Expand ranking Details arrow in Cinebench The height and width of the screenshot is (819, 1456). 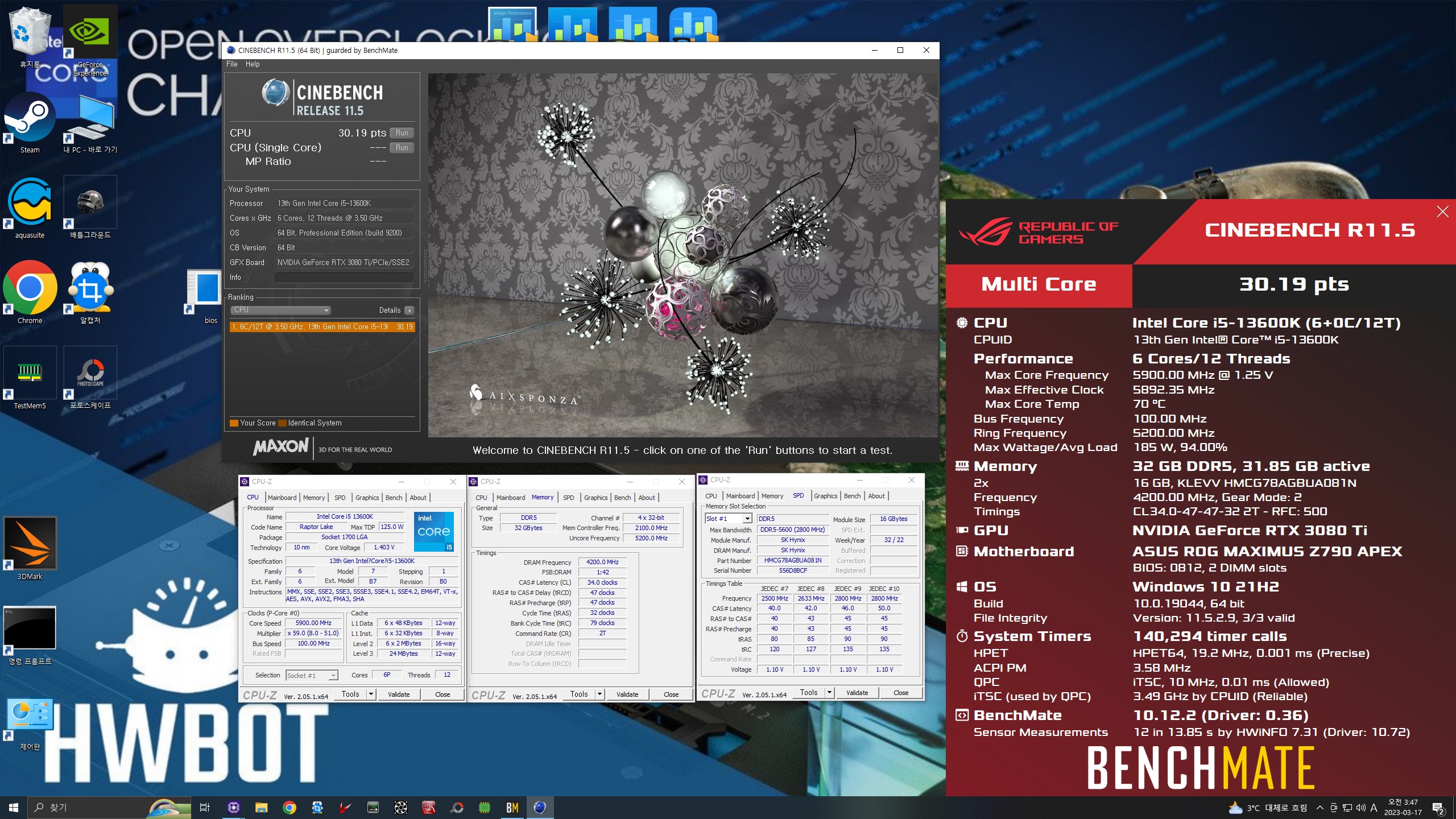409,310
